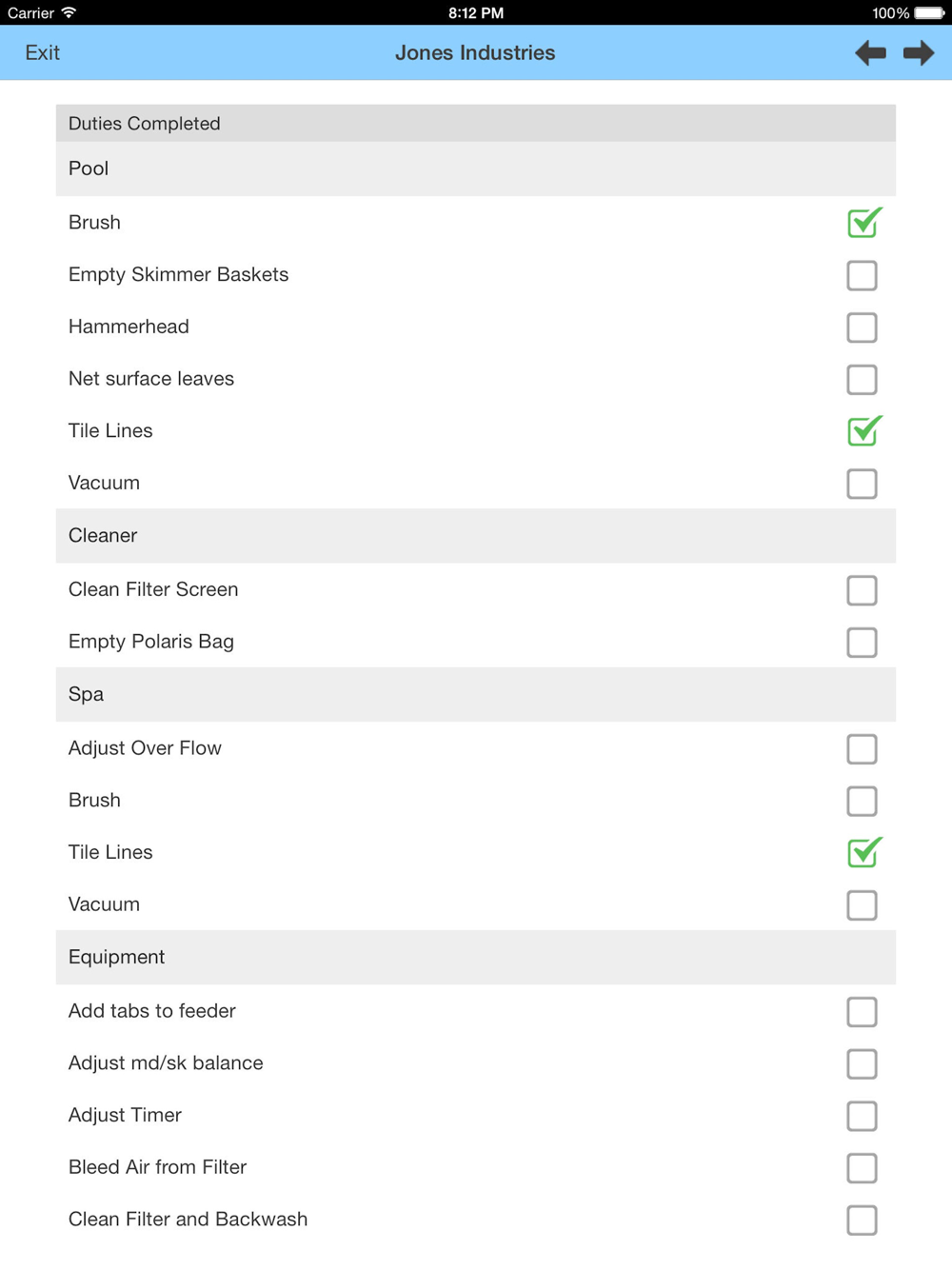Enable the Hammerhead checkbox
Viewport: 952px width, 1270px height.
[862, 327]
